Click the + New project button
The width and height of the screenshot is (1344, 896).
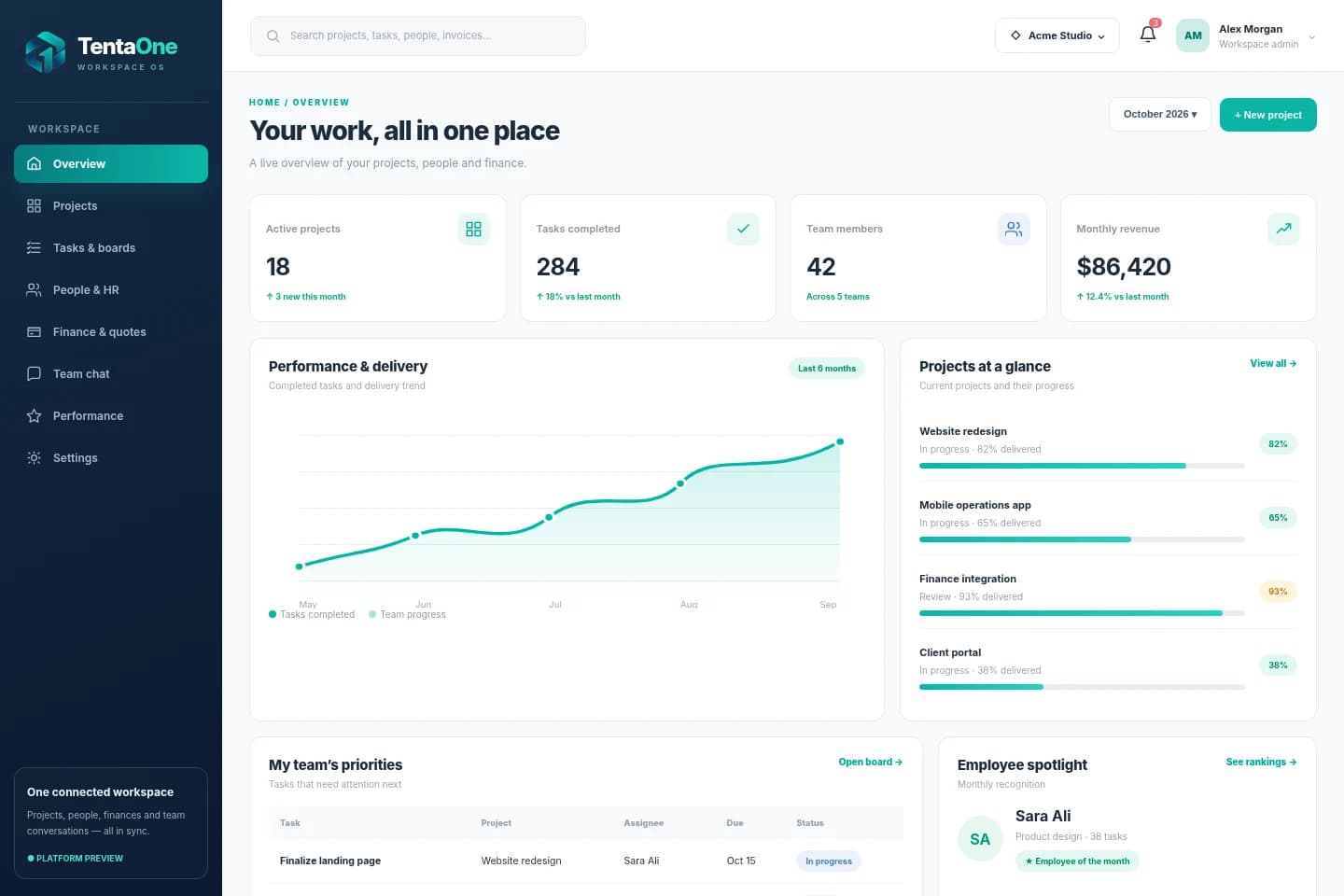click(x=1267, y=115)
